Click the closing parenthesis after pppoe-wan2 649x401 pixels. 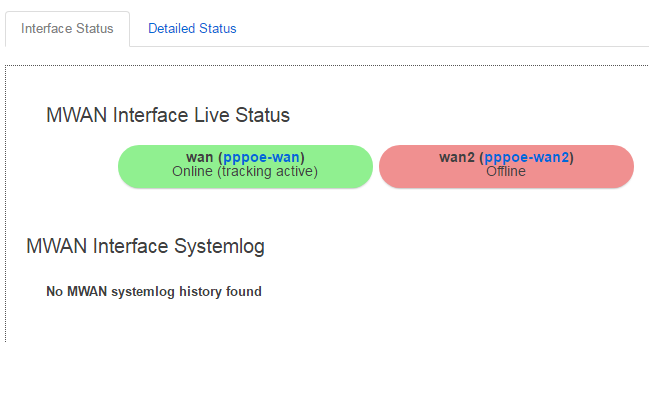[572, 157]
